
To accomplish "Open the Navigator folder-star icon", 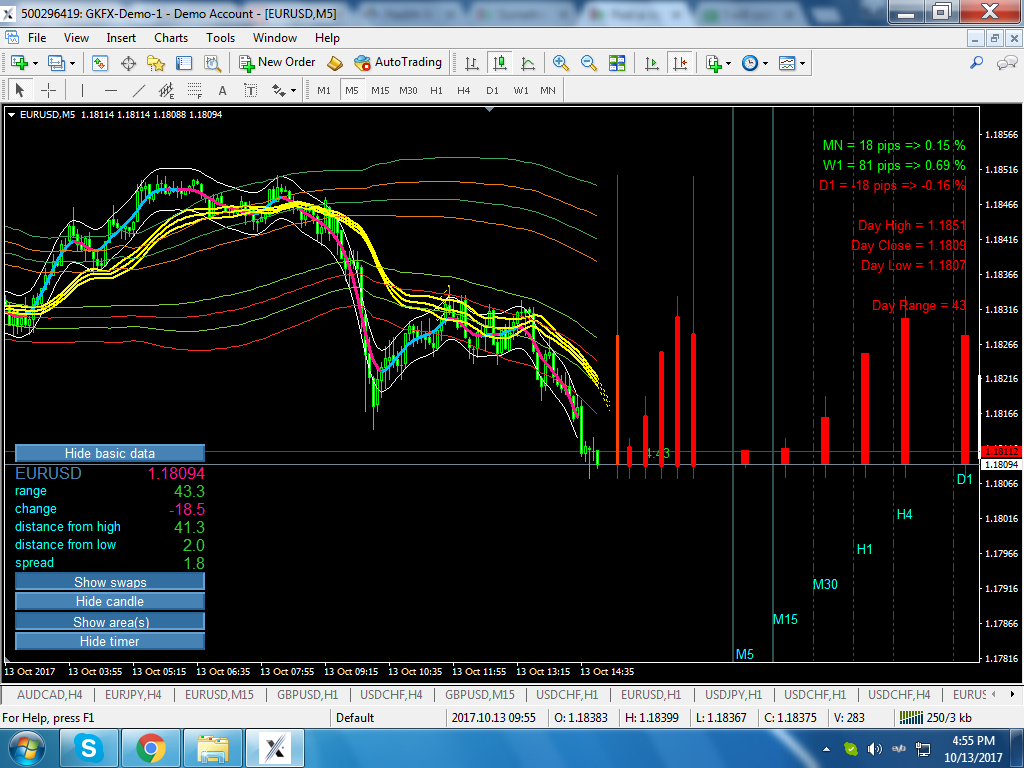I will pyautogui.click(x=155, y=63).
